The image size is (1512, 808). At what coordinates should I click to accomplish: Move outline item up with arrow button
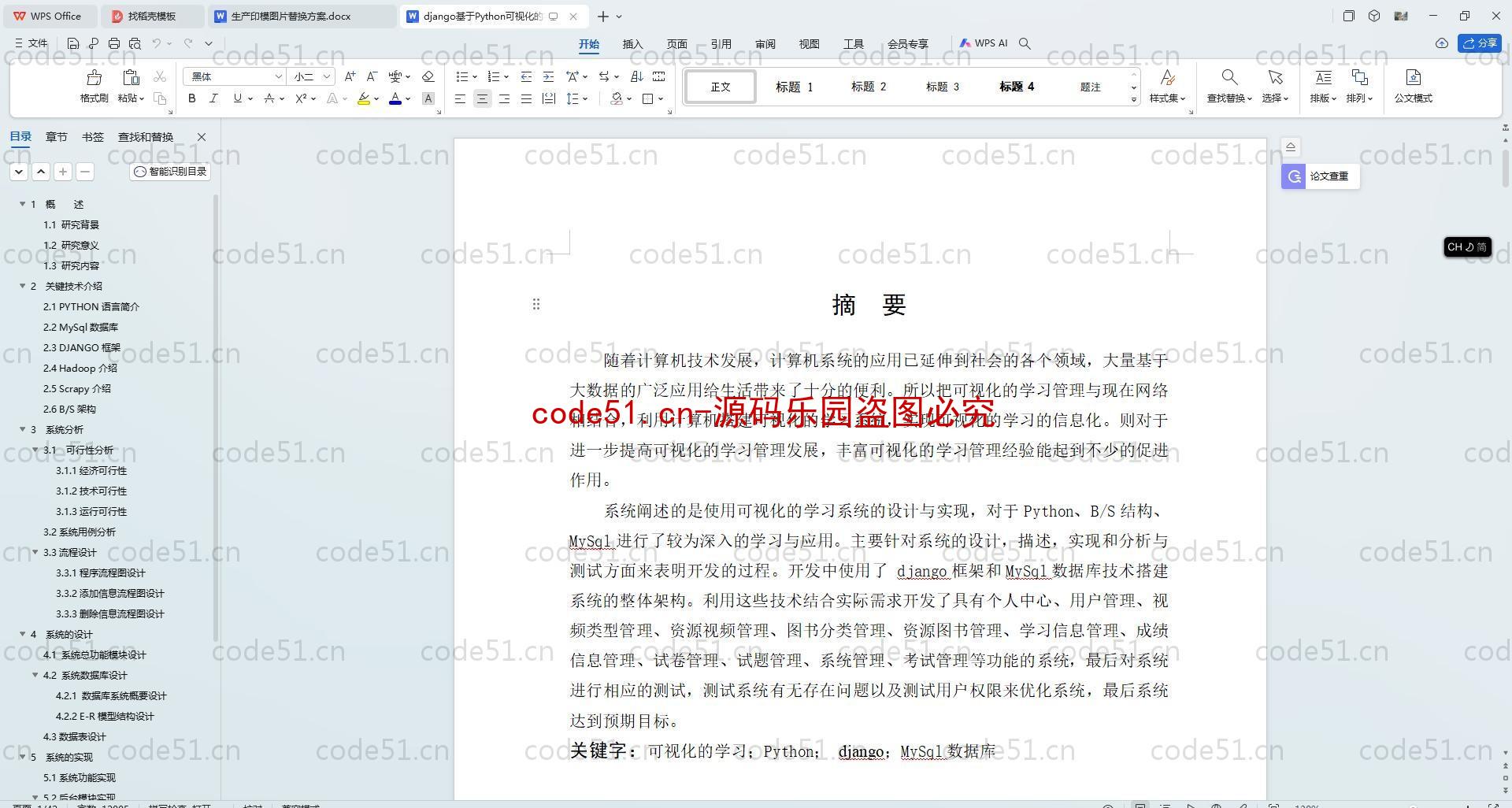coord(41,171)
